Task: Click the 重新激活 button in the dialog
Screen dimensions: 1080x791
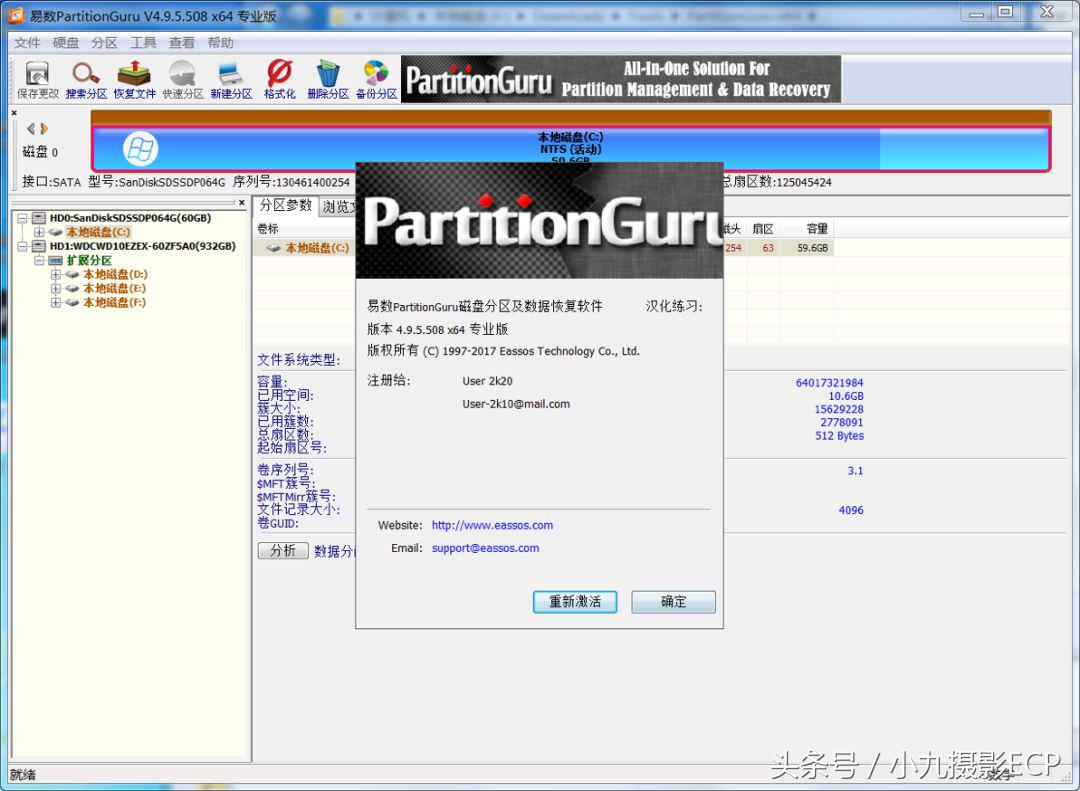Action: 575,602
